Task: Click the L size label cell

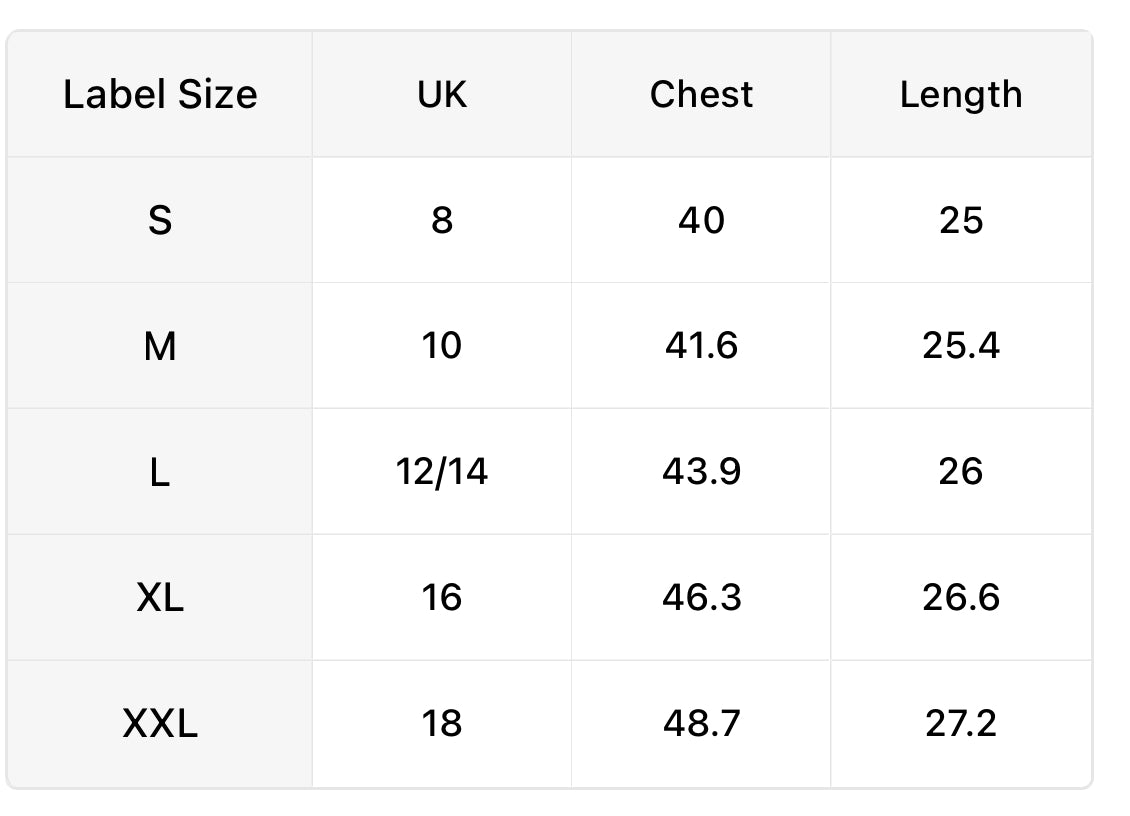Action: (x=160, y=471)
